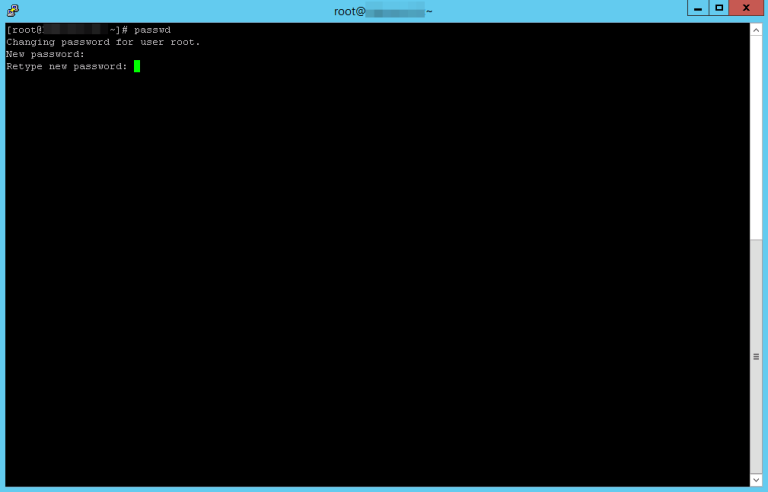Click the empty black terminal area center
The height and width of the screenshot is (492, 768).
[x=377, y=270]
